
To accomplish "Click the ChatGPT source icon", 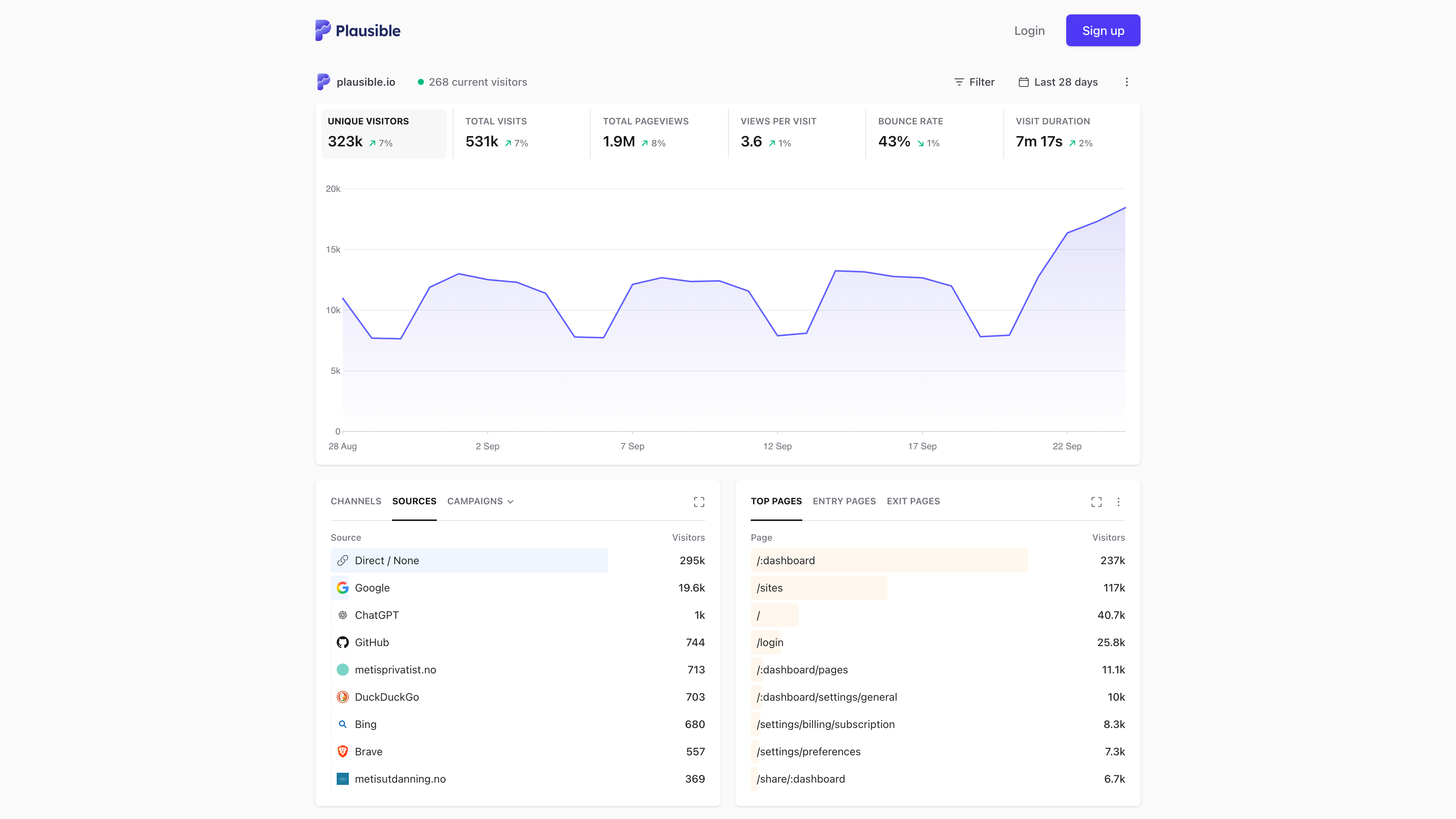I will 342,615.
